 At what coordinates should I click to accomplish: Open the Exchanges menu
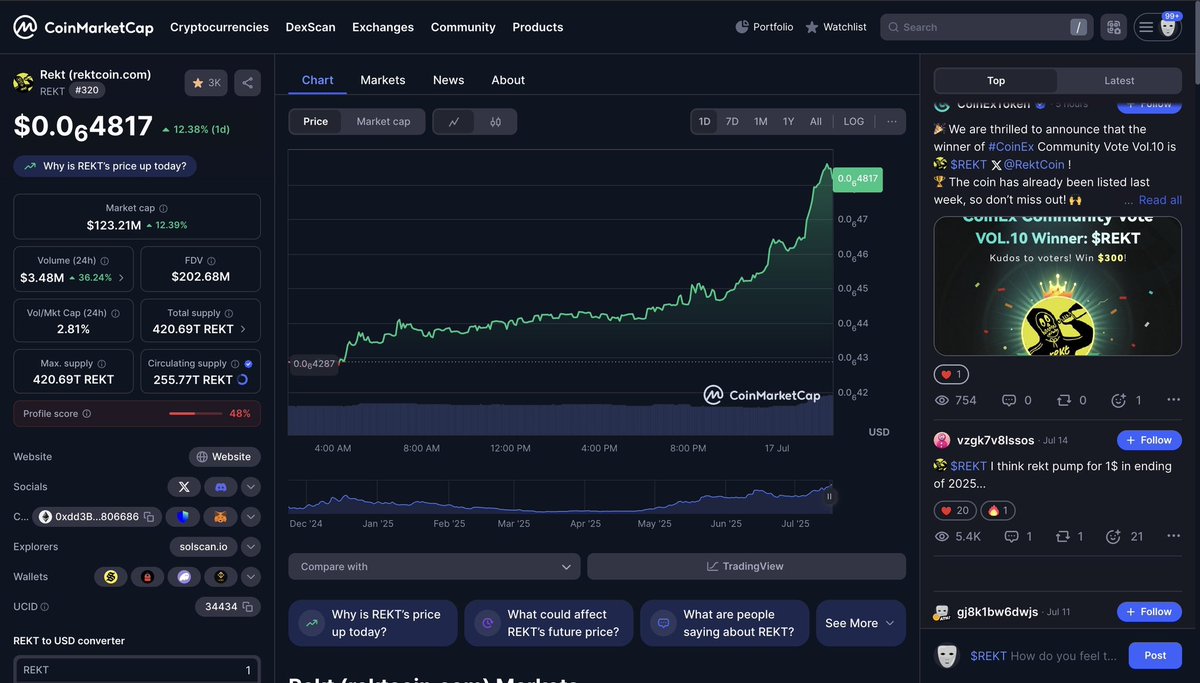(x=383, y=27)
